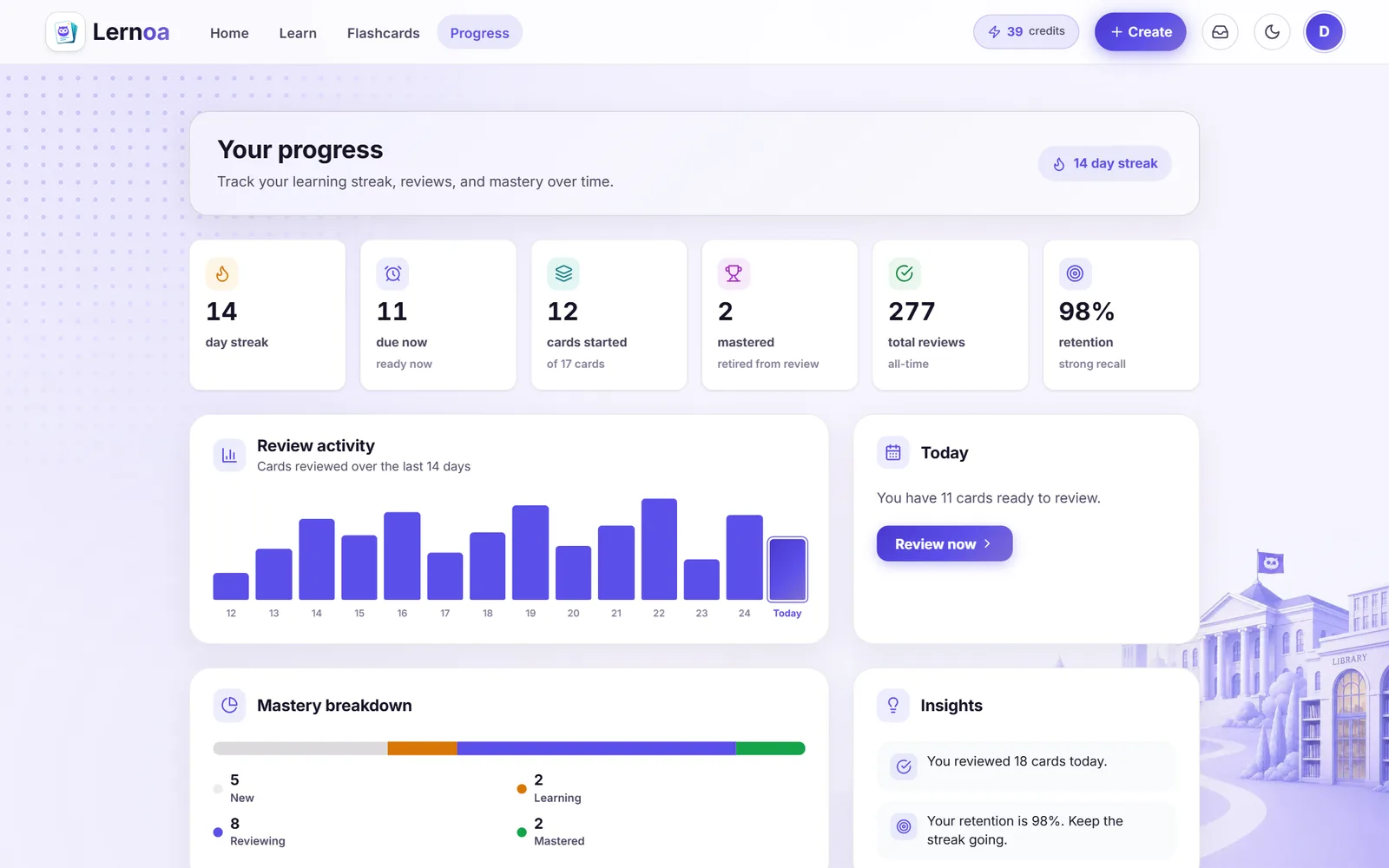Click 'of 17 cards' text
This screenshot has height=868, width=1389.
click(576, 364)
